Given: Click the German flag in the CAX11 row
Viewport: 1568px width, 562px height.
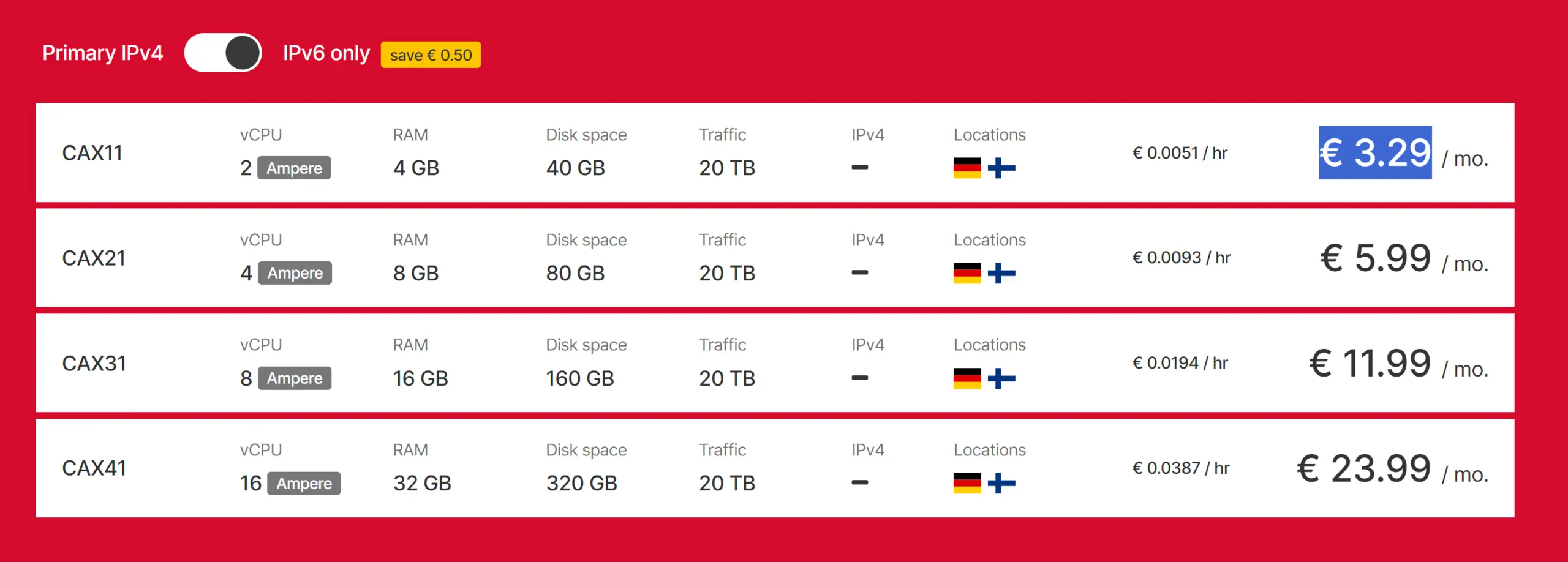Looking at the screenshot, I should click(x=967, y=168).
